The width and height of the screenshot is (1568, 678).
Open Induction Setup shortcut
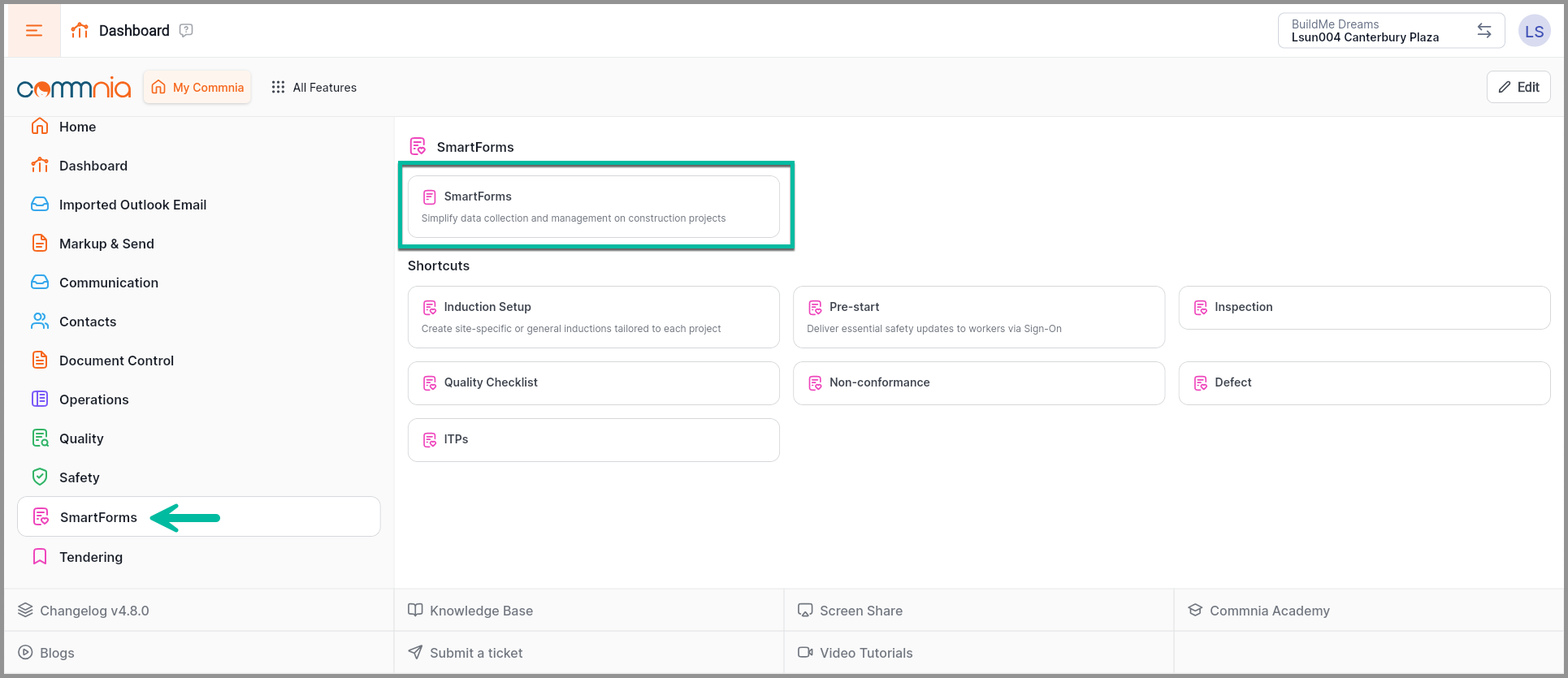pos(593,317)
